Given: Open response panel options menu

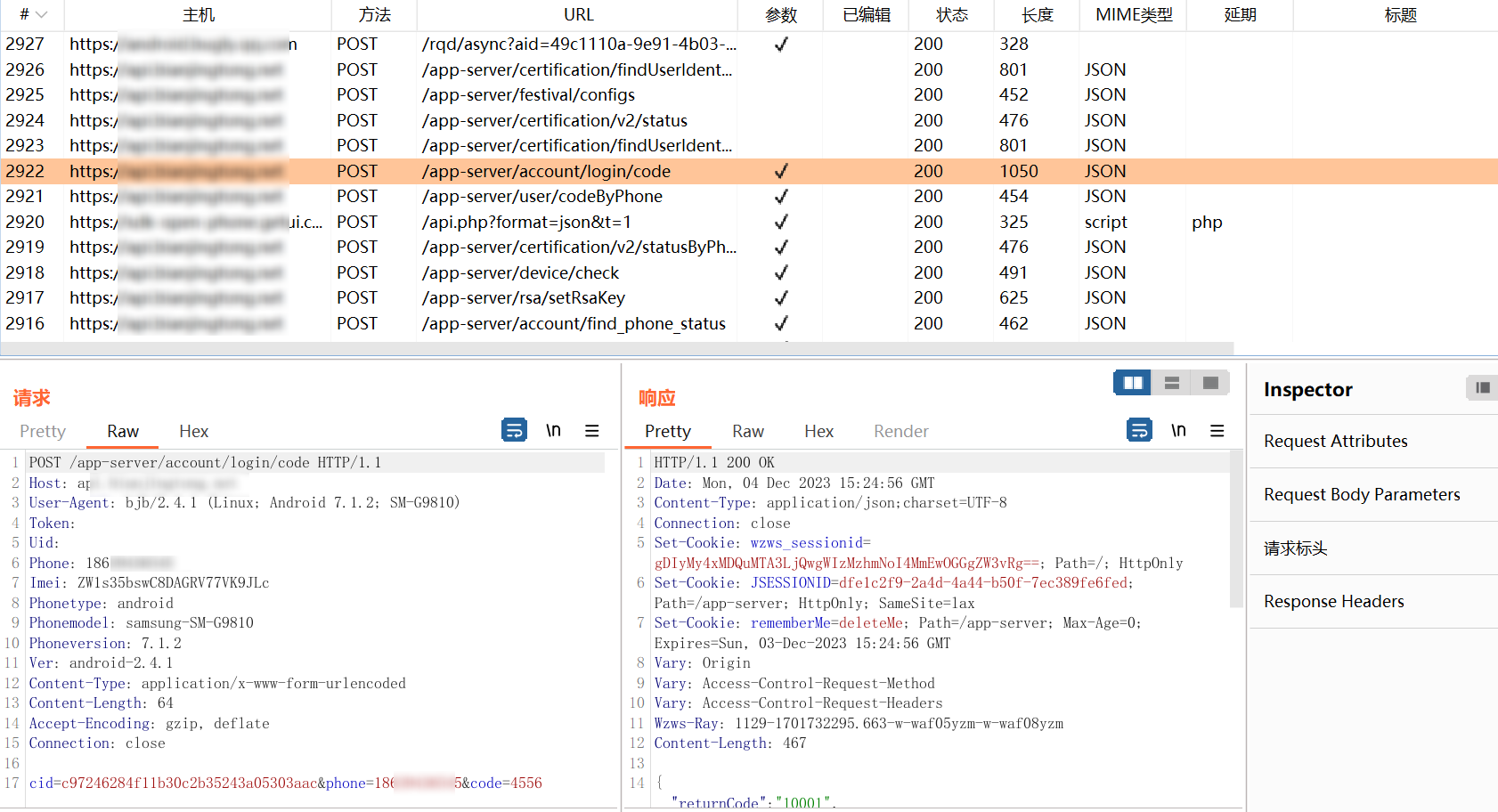Looking at the screenshot, I should pyautogui.click(x=1217, y=431).
